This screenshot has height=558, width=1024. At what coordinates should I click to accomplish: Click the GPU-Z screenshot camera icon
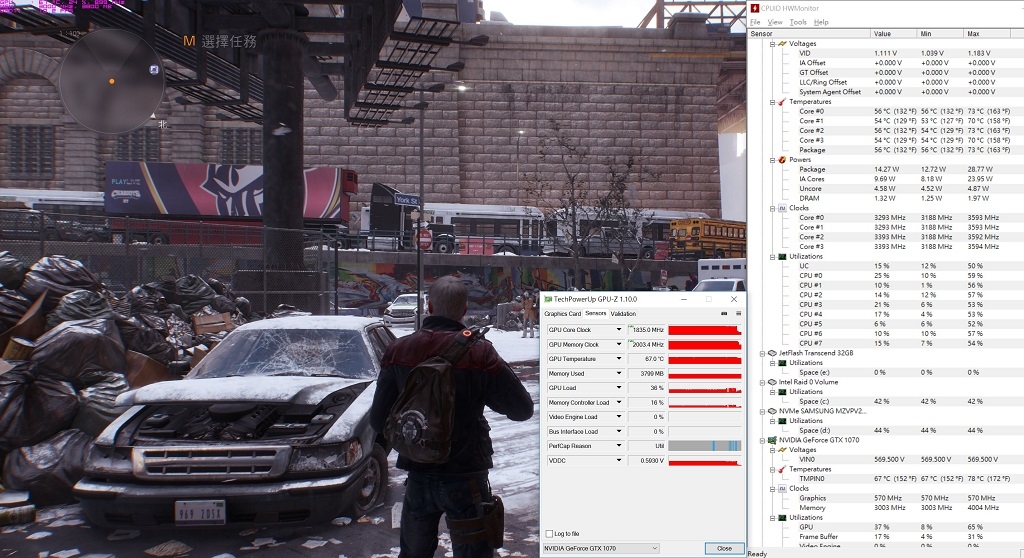tap(724, 314)
